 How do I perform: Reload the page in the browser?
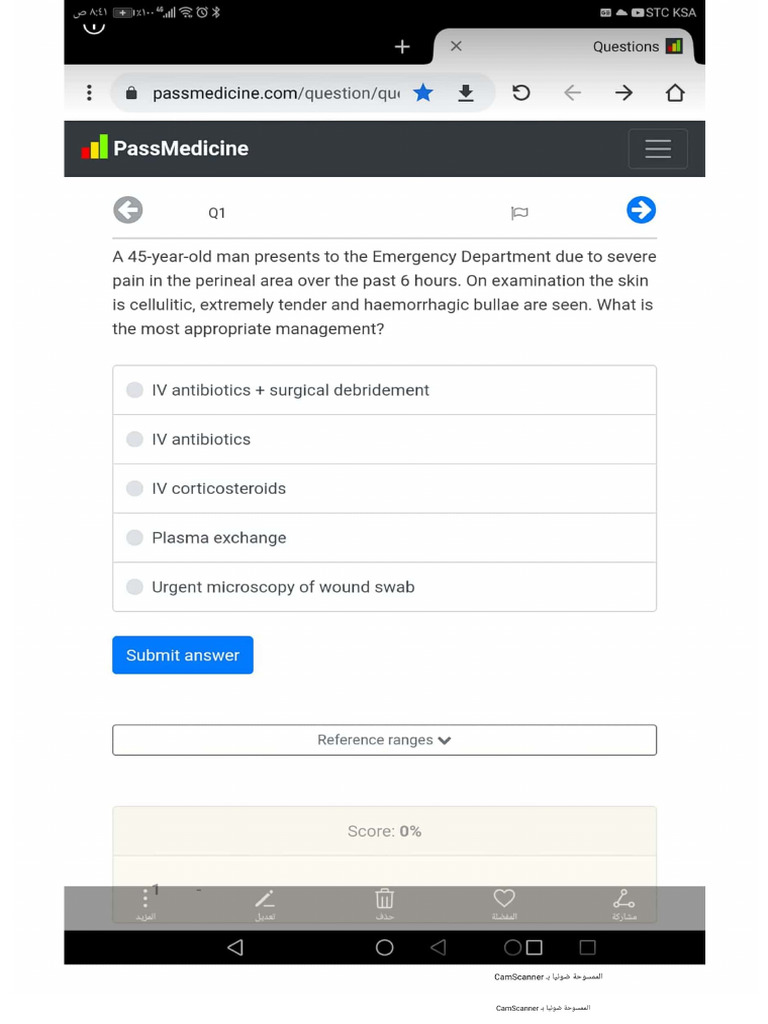coord(521,93)
